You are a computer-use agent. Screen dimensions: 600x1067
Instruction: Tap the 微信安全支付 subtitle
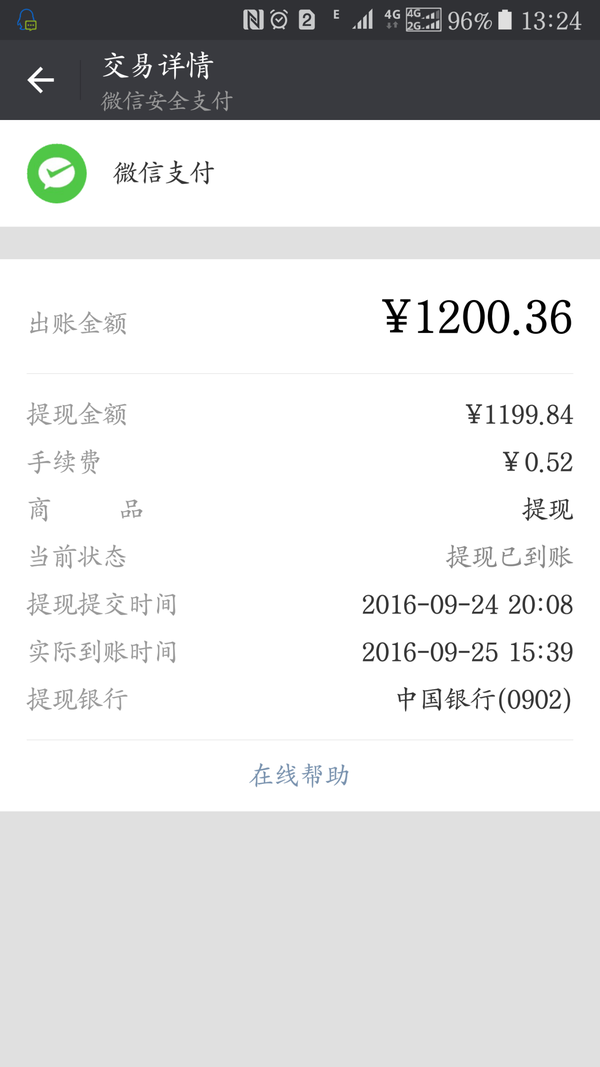[x=167, y=101]
